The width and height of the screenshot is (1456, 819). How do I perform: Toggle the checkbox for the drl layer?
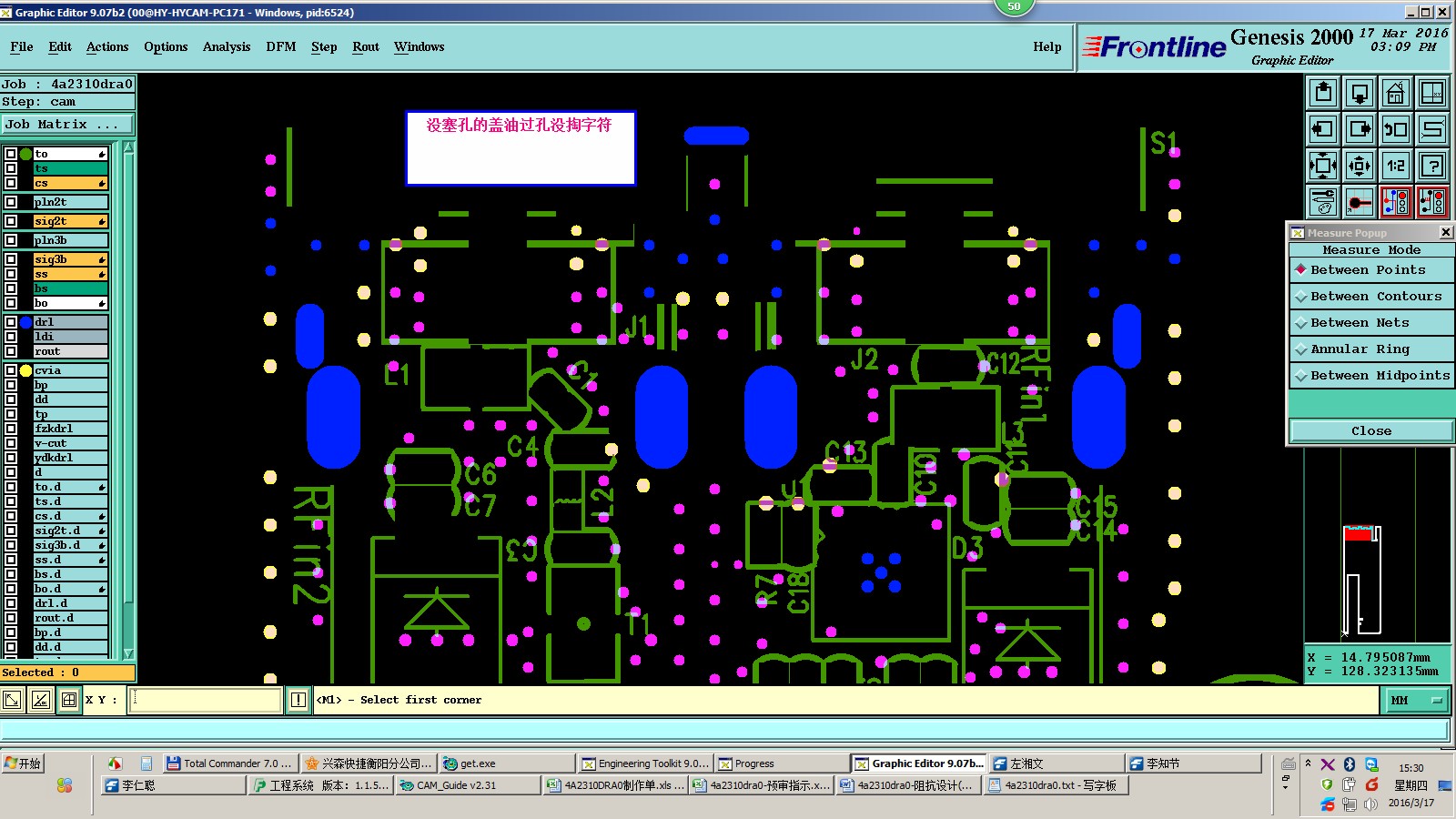pos(11,322)
